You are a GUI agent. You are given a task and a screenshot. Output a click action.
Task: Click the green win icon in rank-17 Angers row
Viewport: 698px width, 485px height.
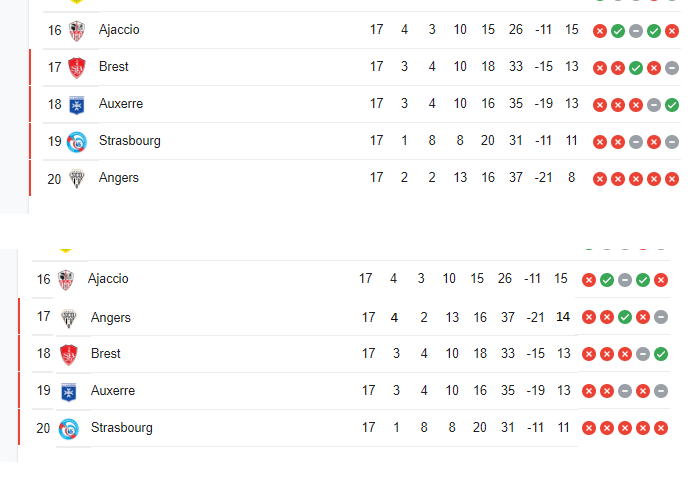pos(625,318)
